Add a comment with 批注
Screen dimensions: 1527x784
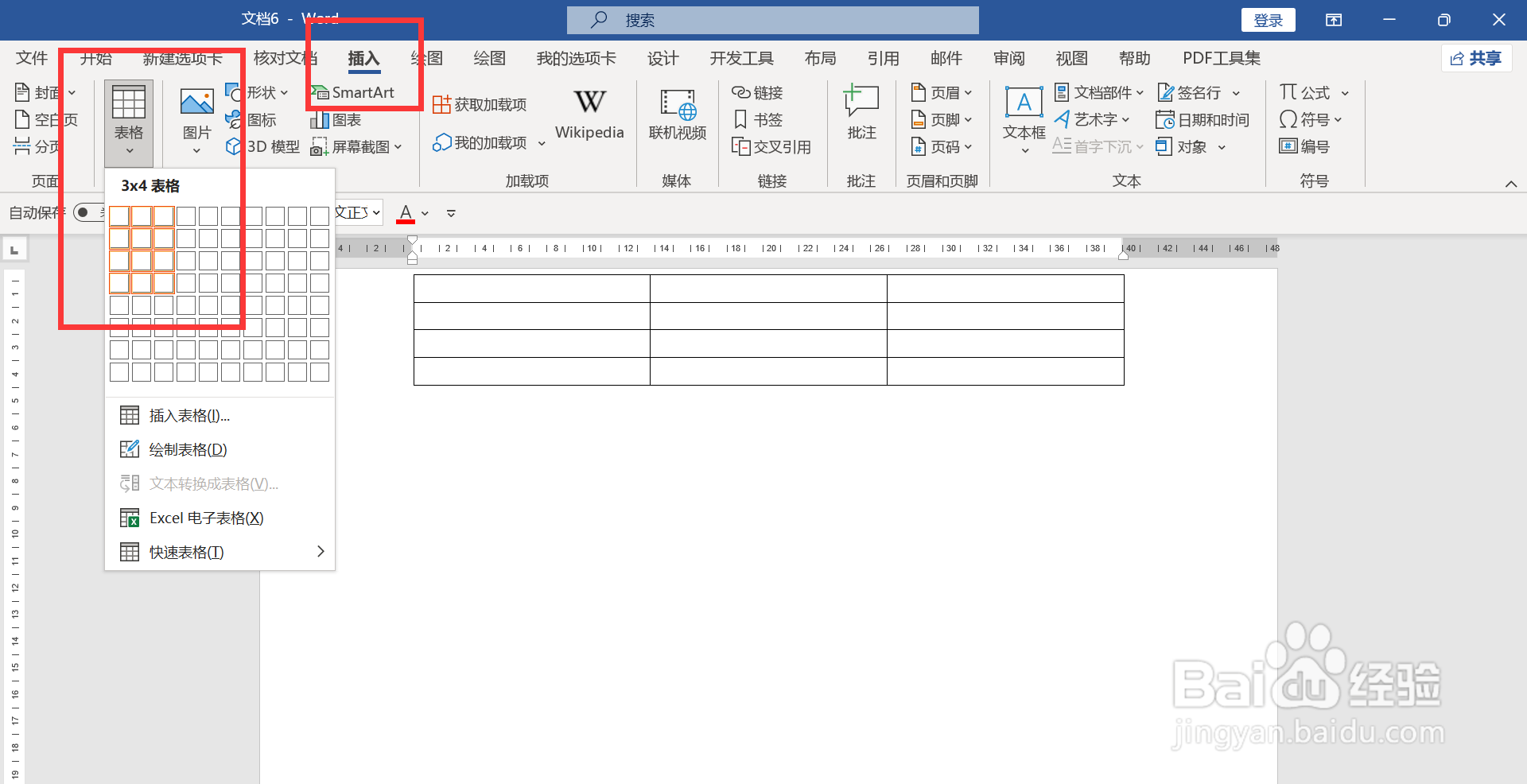861,113
